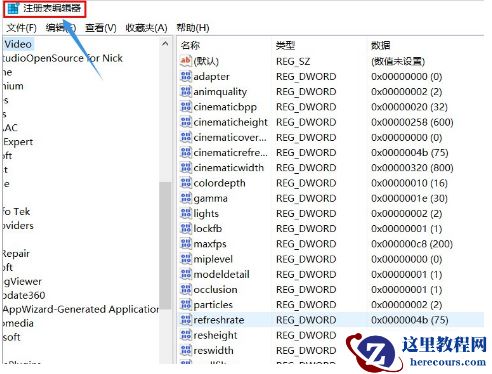The height and width of the screenshot is (374, 492).
Task: Click the lights DWORD icon
Action: (x=186, y=213)
